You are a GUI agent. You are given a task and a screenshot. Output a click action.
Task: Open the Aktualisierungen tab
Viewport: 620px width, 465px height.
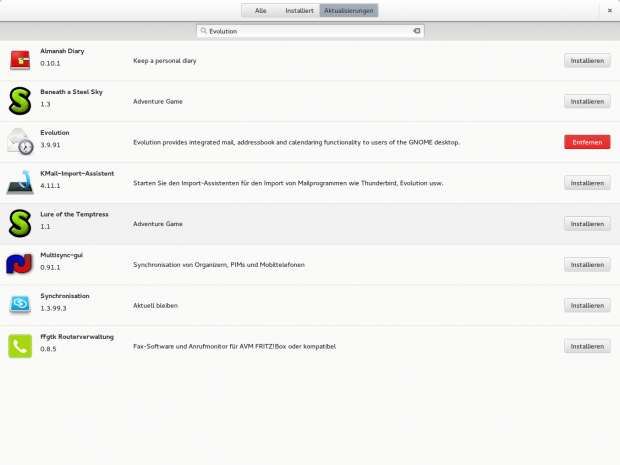(349, 10)
